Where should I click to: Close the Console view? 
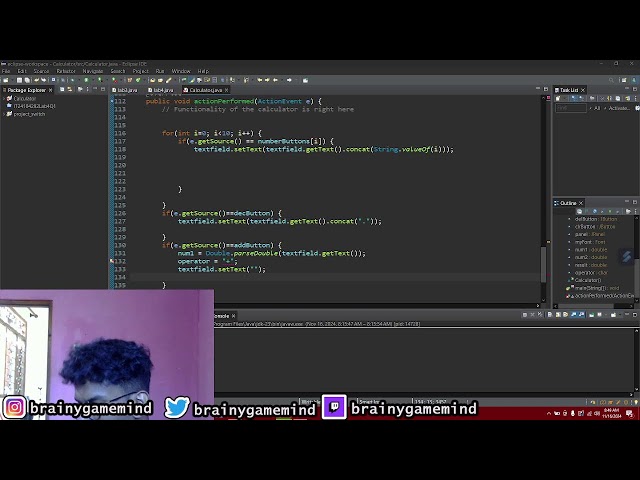click(233, 316)
